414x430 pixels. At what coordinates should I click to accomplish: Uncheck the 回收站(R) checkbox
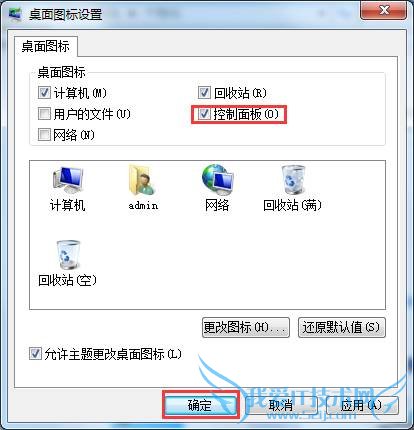pyautogui.click(x=204, y=93)
